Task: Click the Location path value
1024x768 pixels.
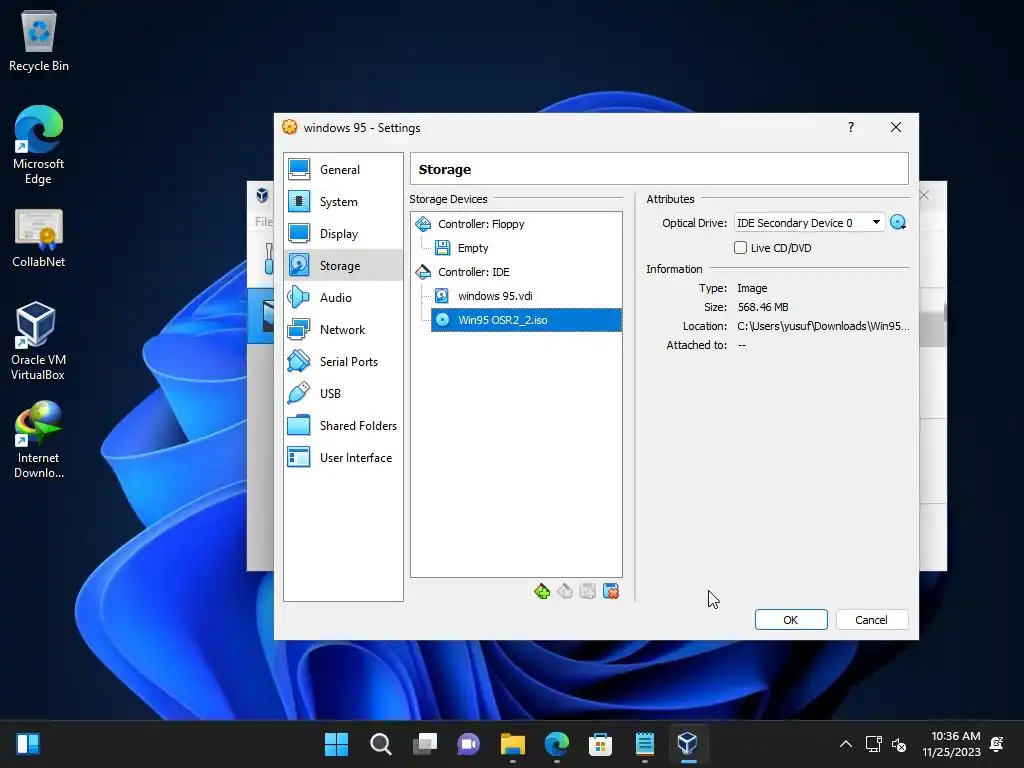Action: coord(823,326)
